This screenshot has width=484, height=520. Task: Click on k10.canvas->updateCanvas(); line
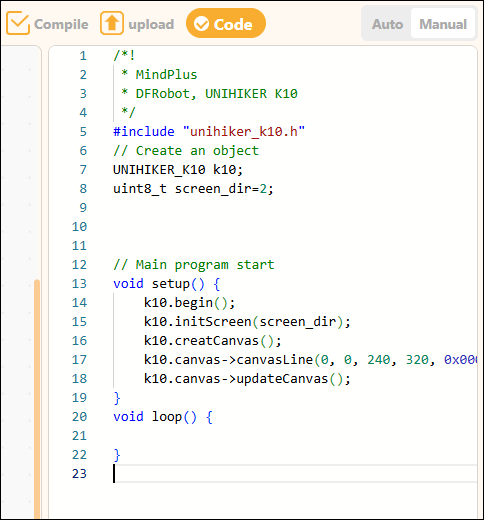pyautogui.click(x=247, y=379)
